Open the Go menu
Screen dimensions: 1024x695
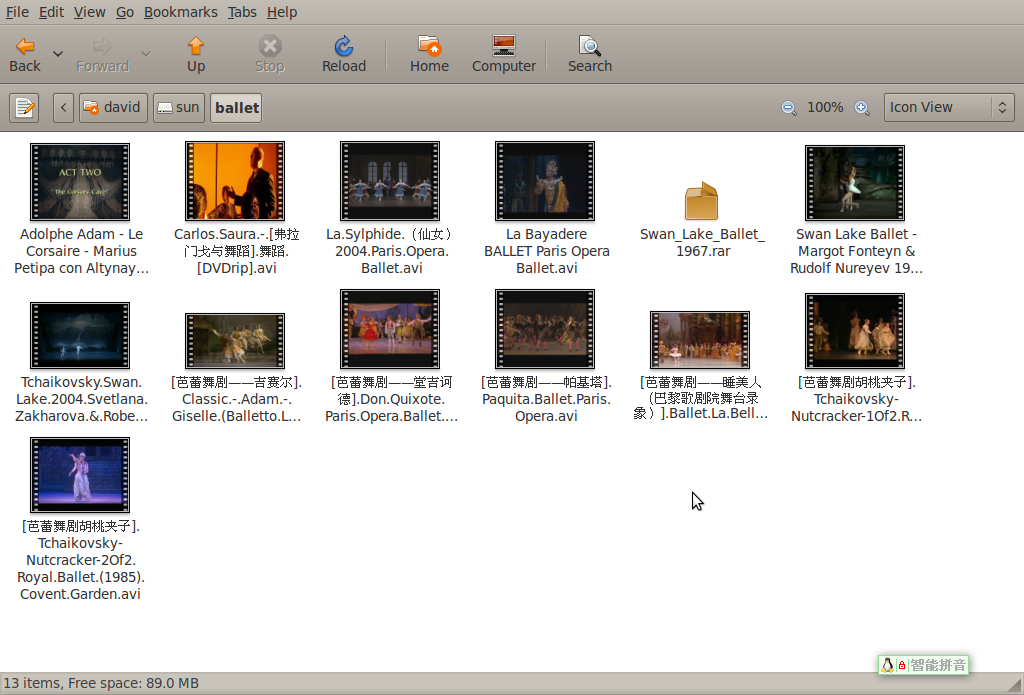tap(125, 12)
